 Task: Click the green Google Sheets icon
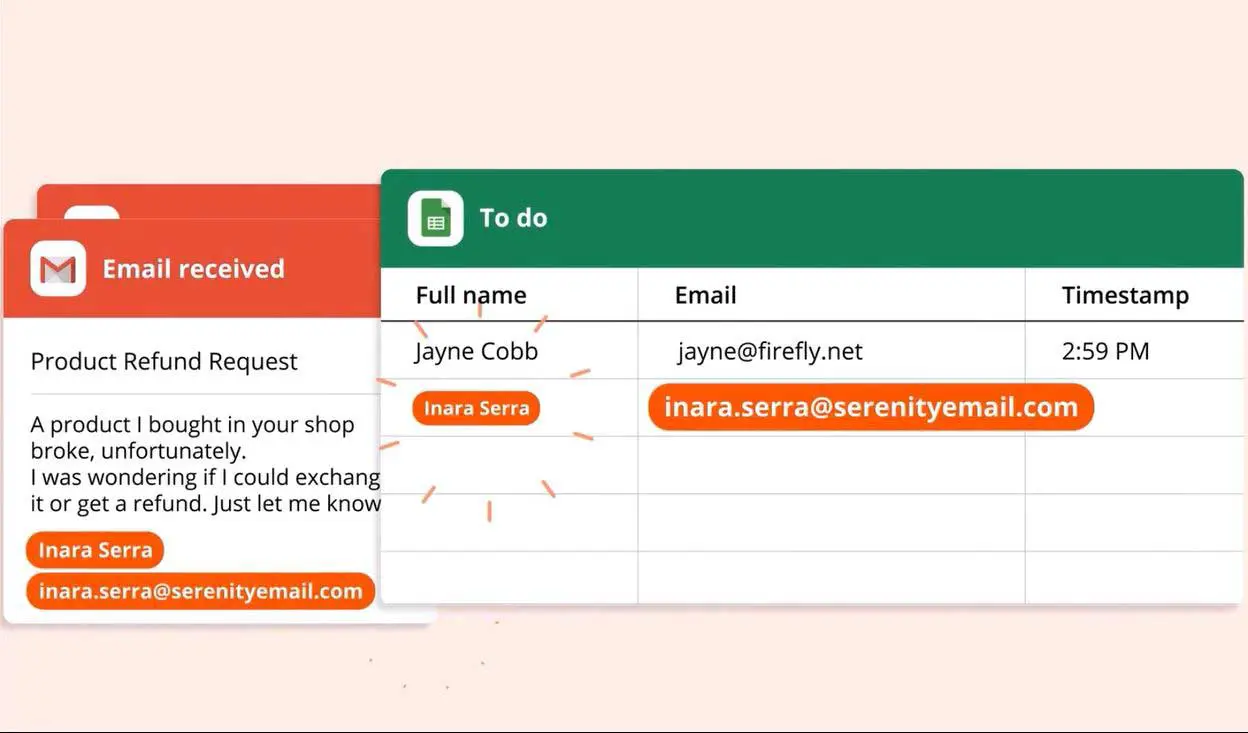tap(435, 218)
